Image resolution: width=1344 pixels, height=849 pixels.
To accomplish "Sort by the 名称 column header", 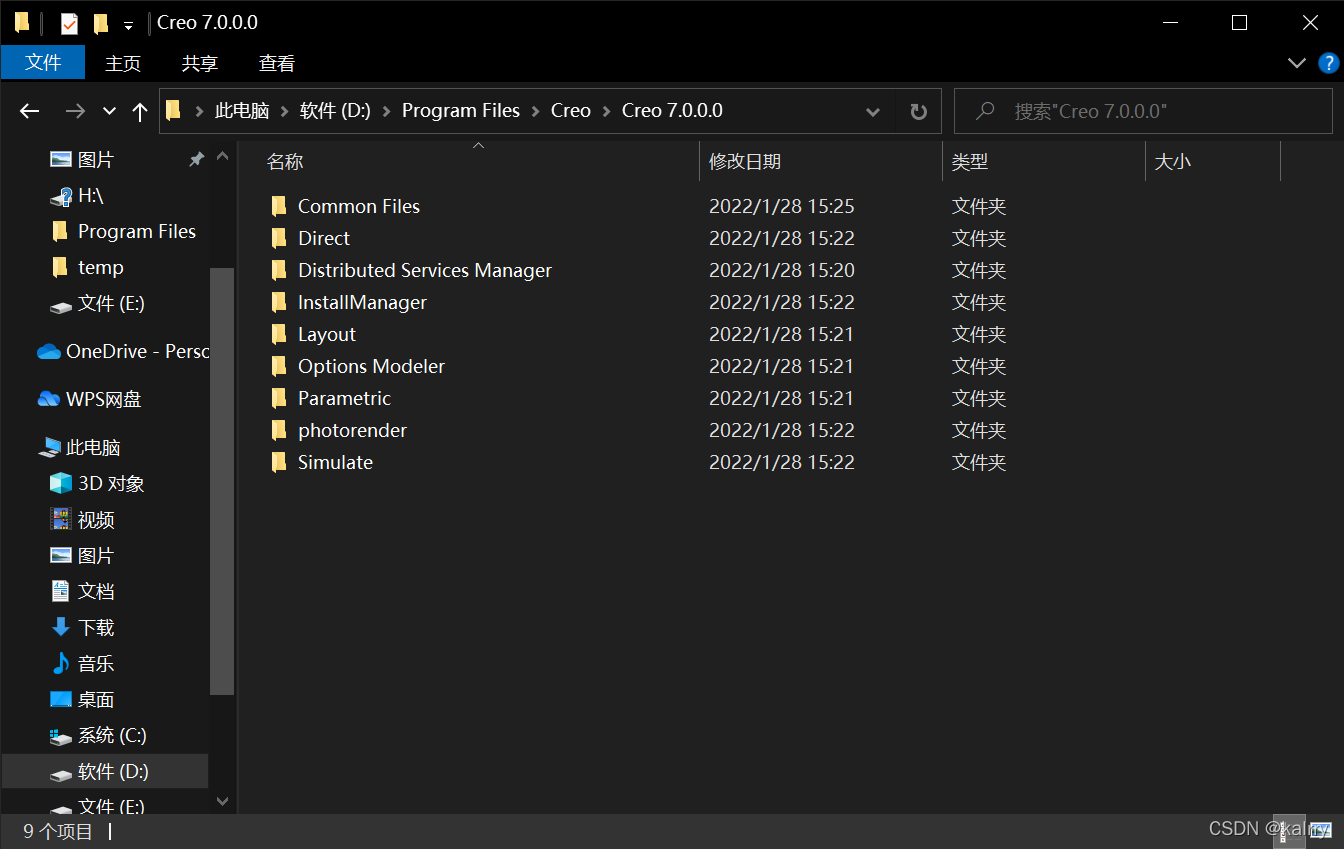I will tap(478, 161).
